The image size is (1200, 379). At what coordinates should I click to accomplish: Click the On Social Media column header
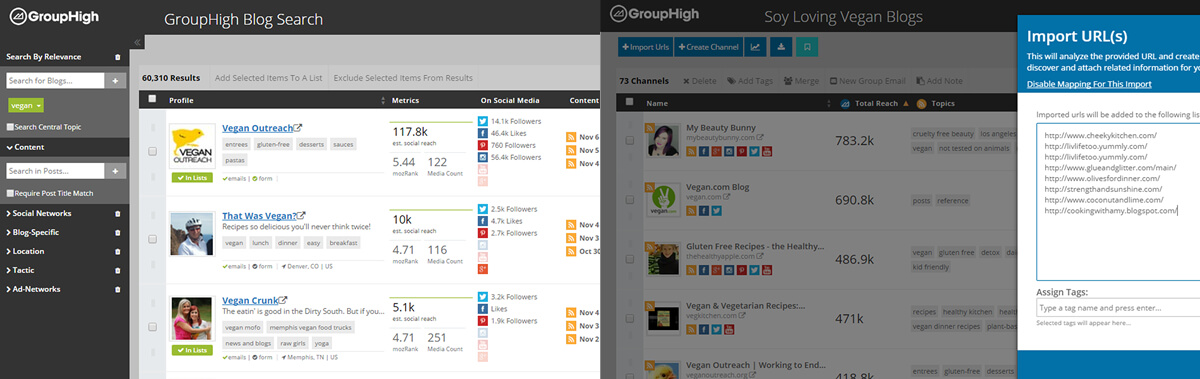[510, 100]
